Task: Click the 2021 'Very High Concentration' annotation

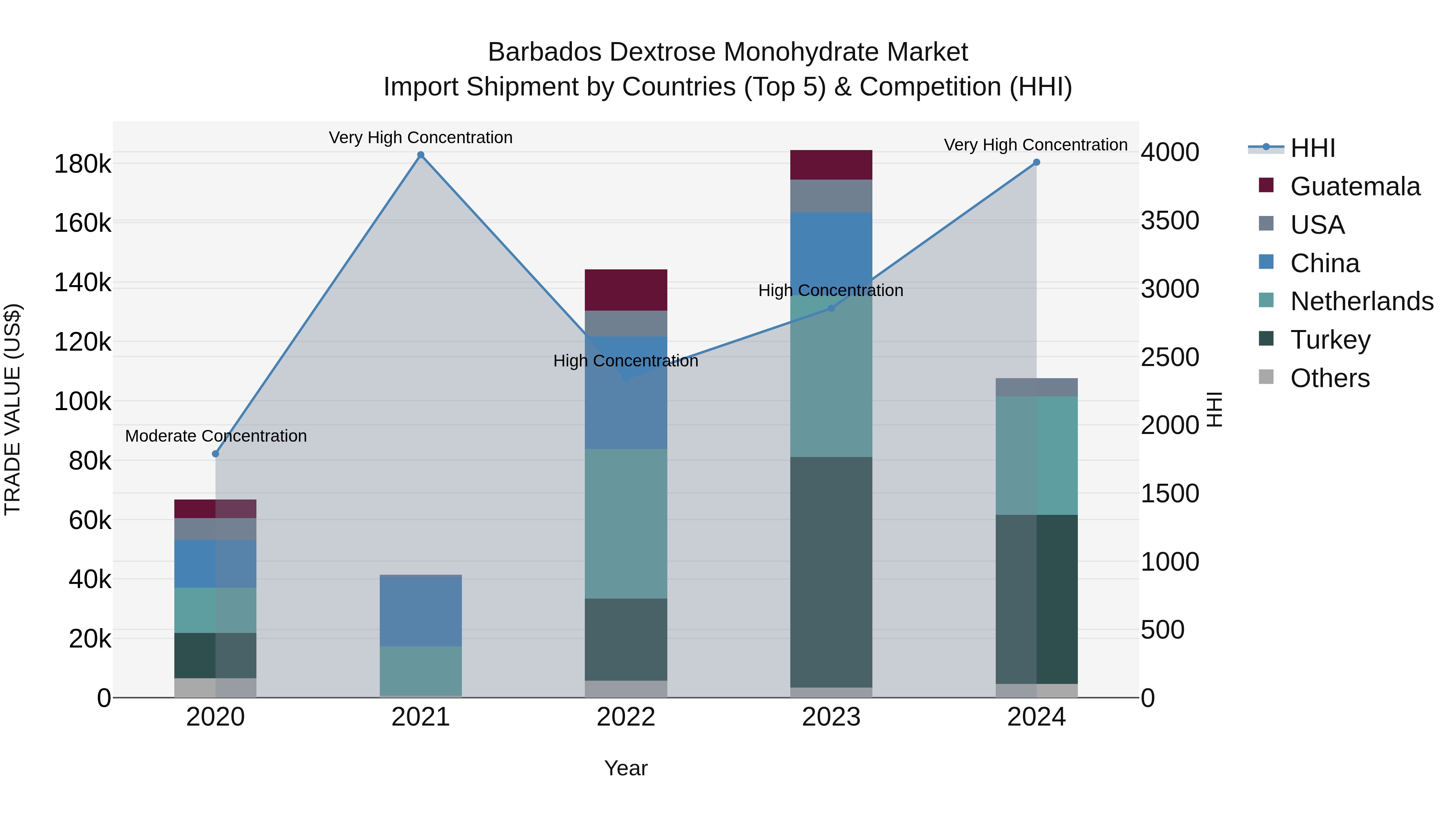Action: click(x=421, y=138)
